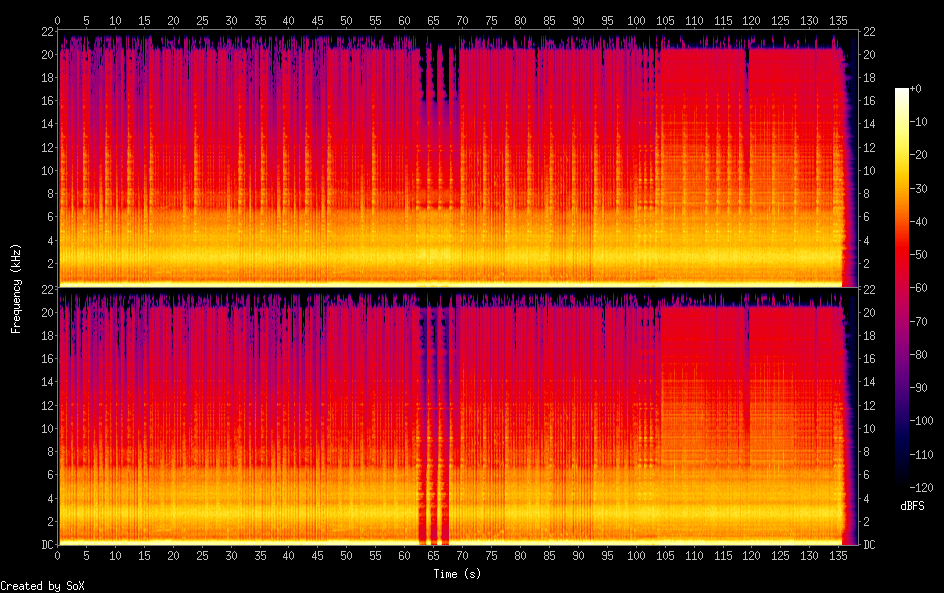Click the DC label on the right frequency axis
This screenshot has height=593, width=944.
pyautogui.click(x=870, y=545)
